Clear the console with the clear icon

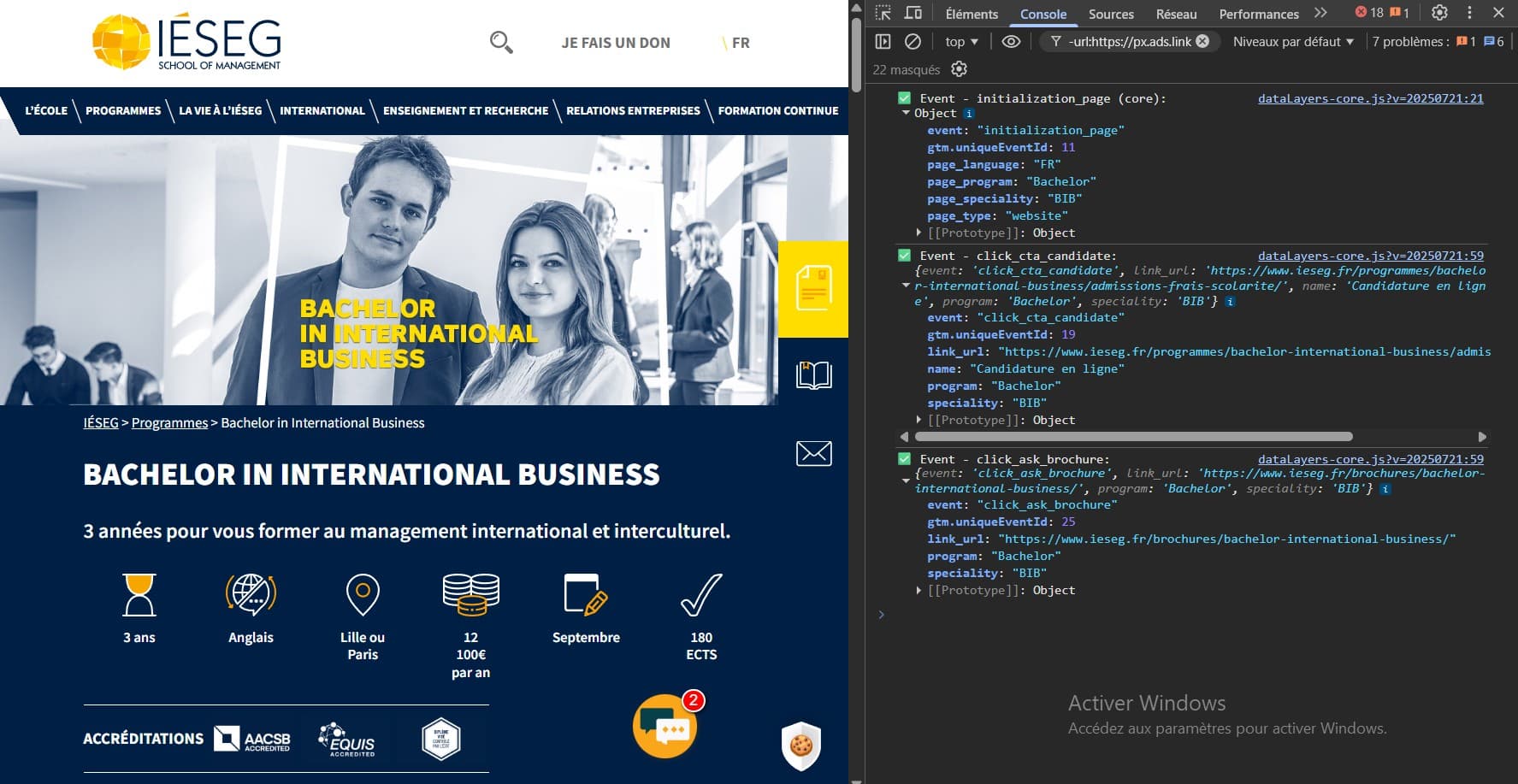913,41
